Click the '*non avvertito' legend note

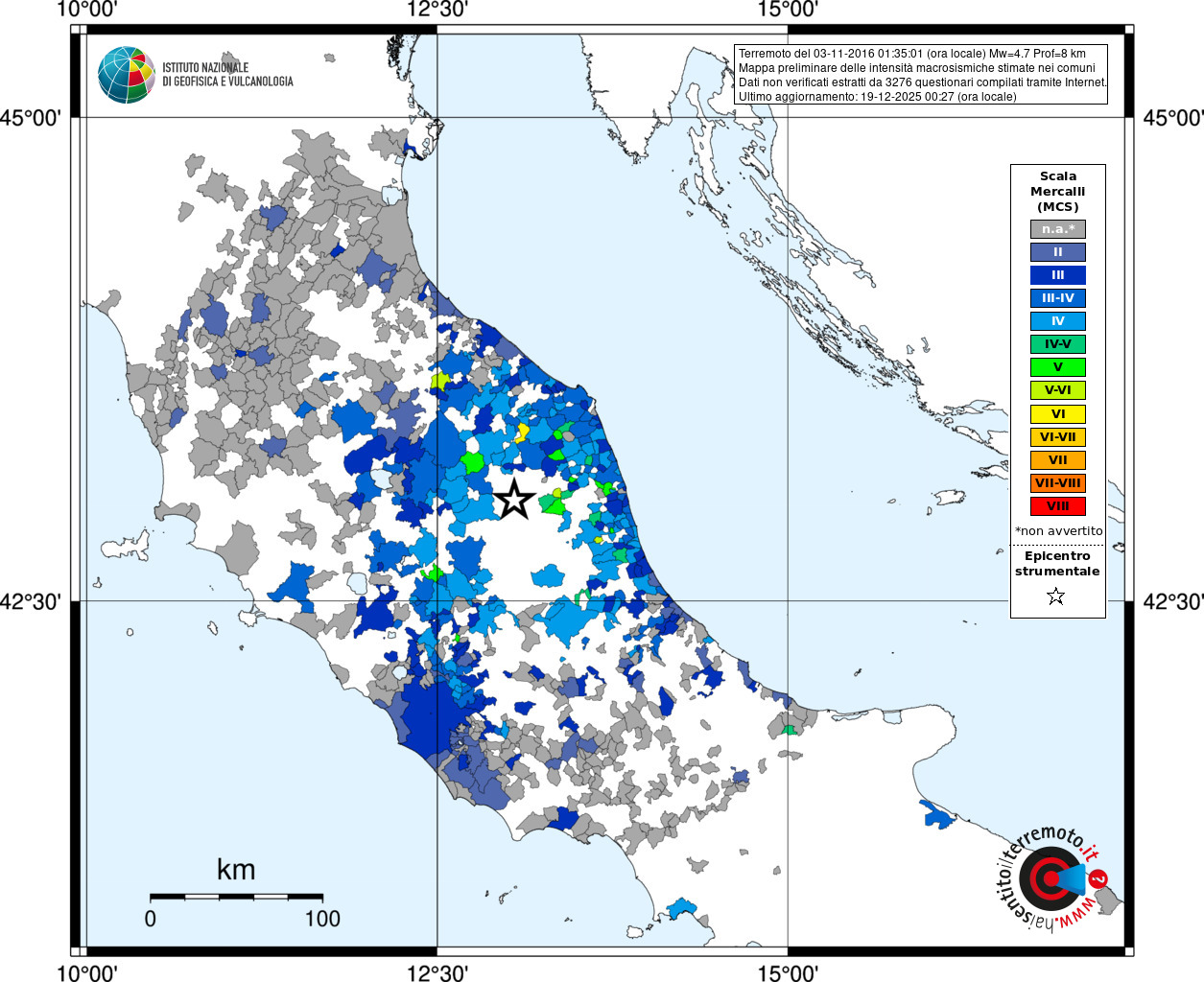1058,531
